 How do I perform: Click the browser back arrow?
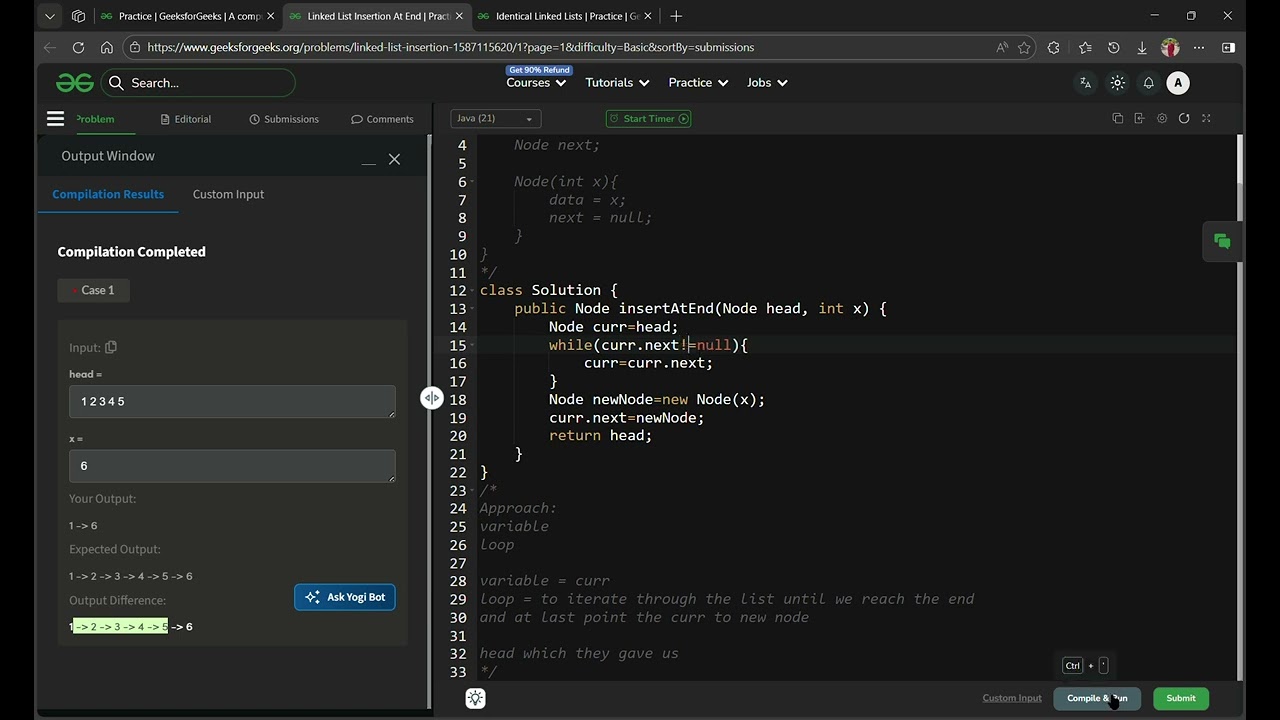click(x=50, y=47)
